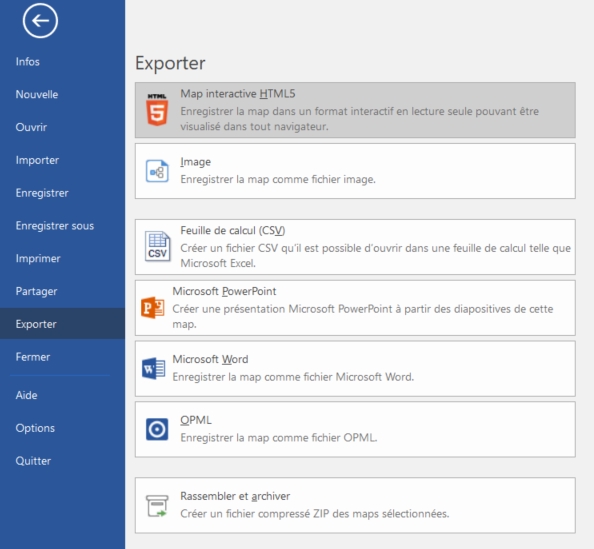
Task: Click the OPML circle icon
Action: (x=157, y=429)
